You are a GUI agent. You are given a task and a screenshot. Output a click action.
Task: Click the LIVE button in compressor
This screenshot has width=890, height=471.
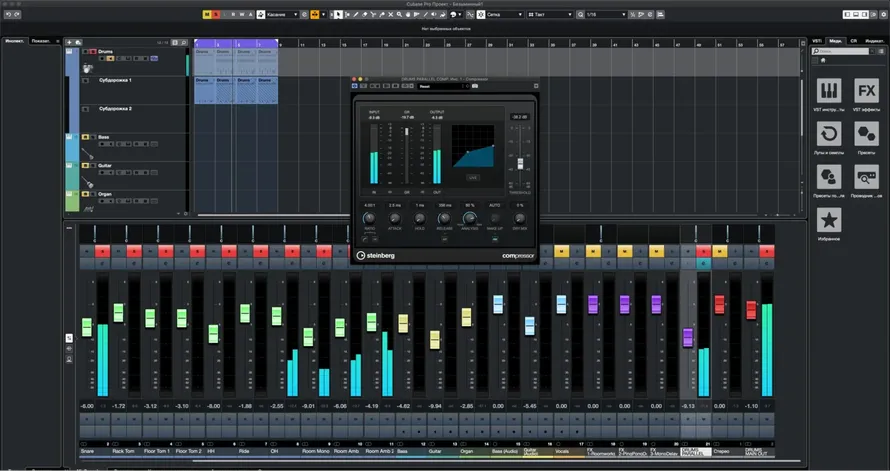(x=473, y=178)
